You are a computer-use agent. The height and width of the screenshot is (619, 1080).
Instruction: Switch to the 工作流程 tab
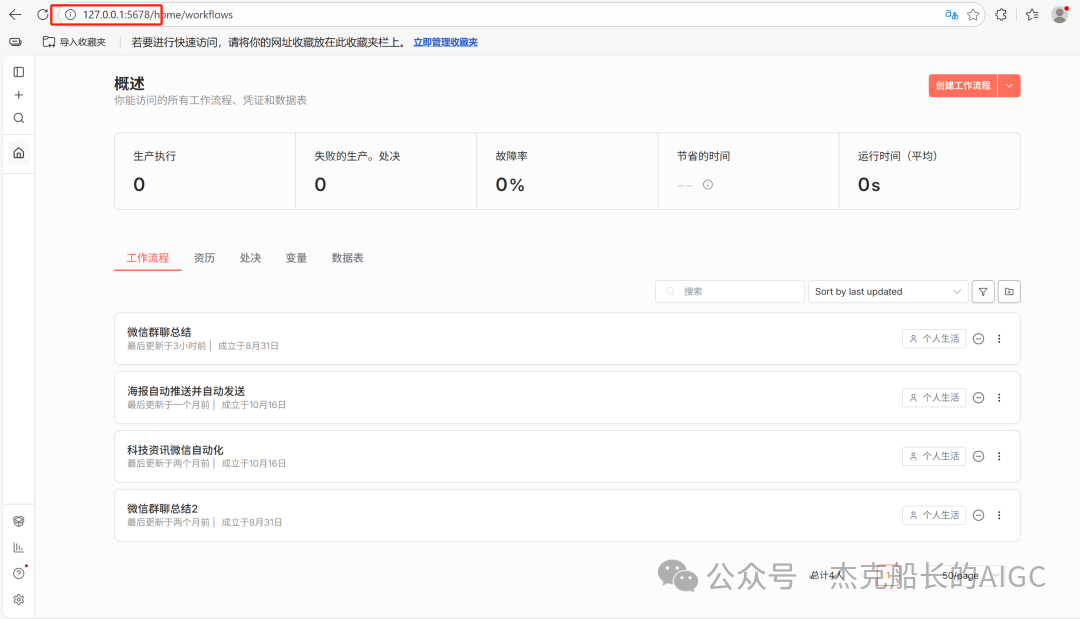click(147, 258)
